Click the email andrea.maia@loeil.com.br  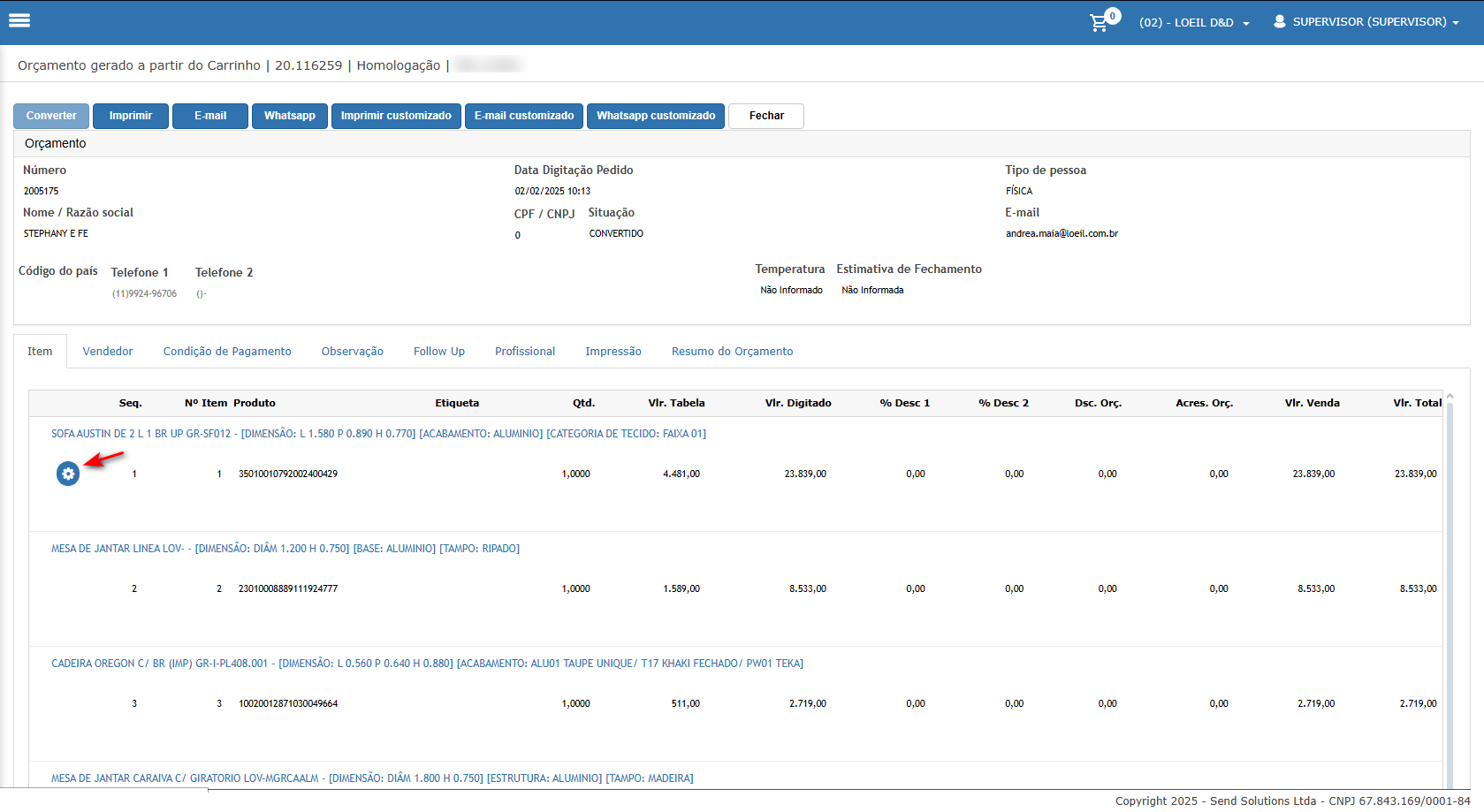point(1062,234)
